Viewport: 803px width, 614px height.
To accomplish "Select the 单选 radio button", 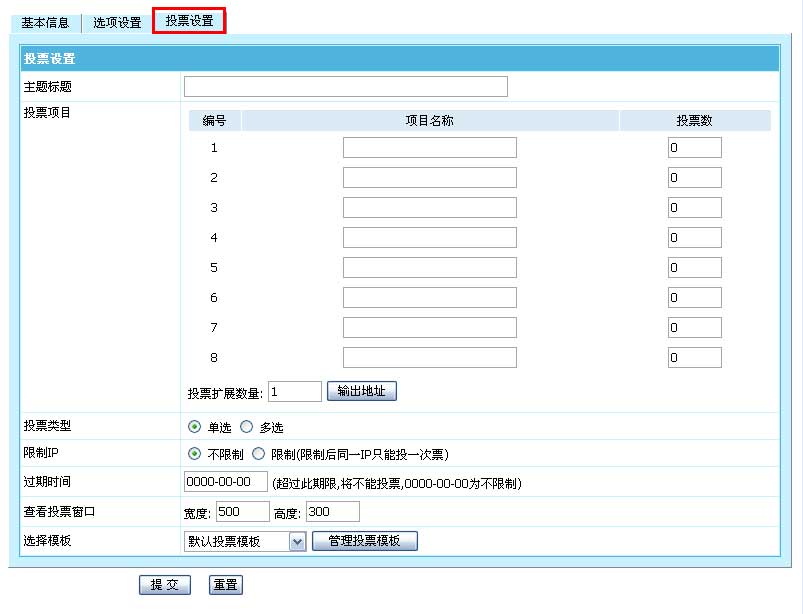I will pos(195,427).
